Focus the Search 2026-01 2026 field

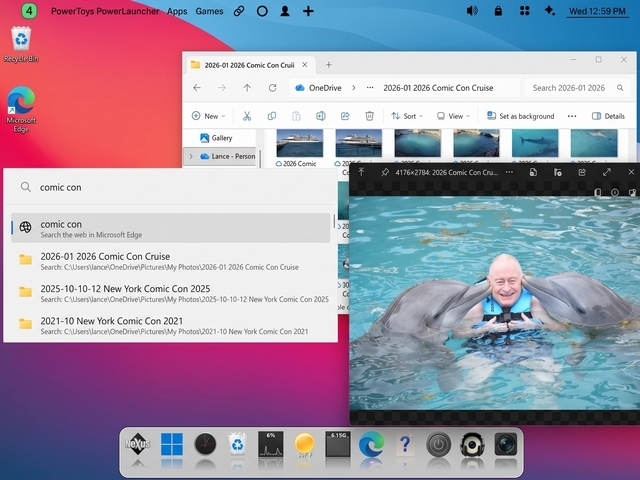tap(578, 88)
